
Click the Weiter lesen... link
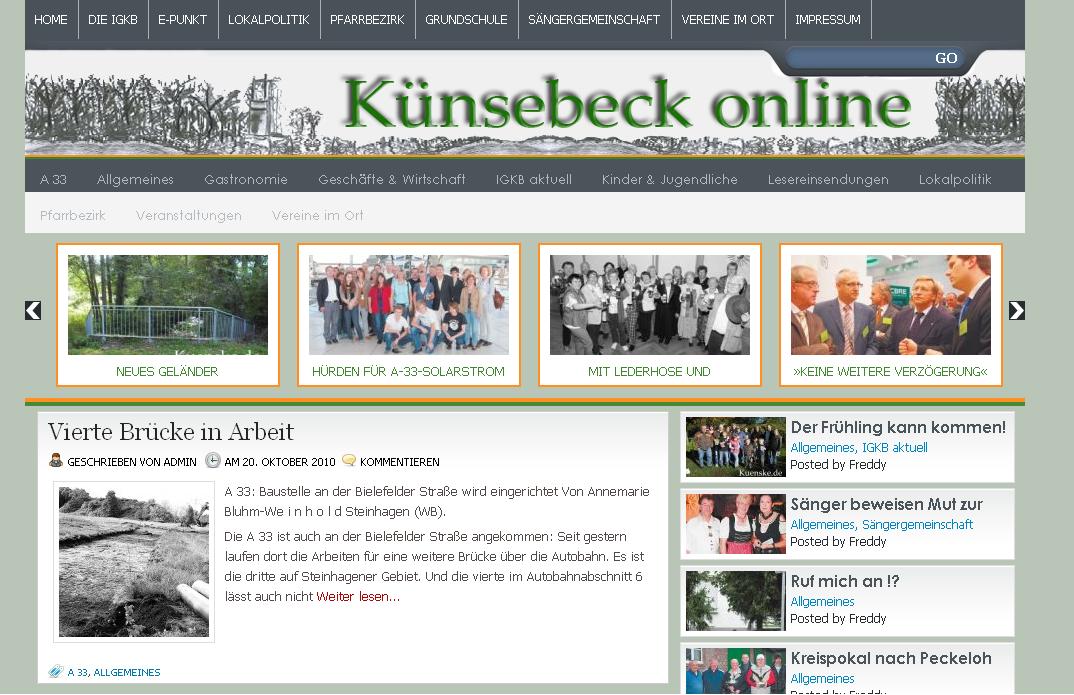pos(358,596)
